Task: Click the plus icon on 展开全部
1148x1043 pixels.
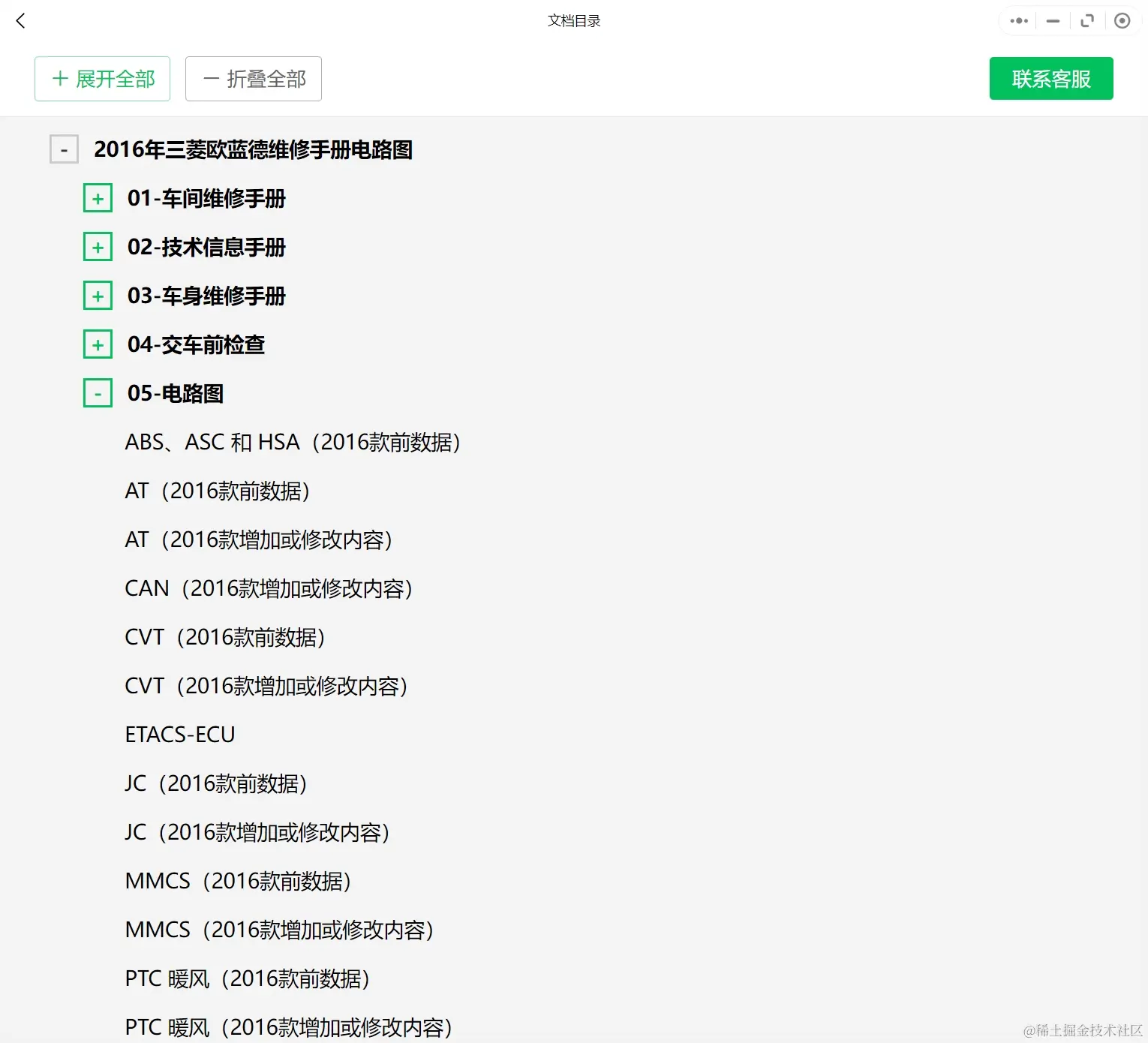Action: [x=59, y=78]
